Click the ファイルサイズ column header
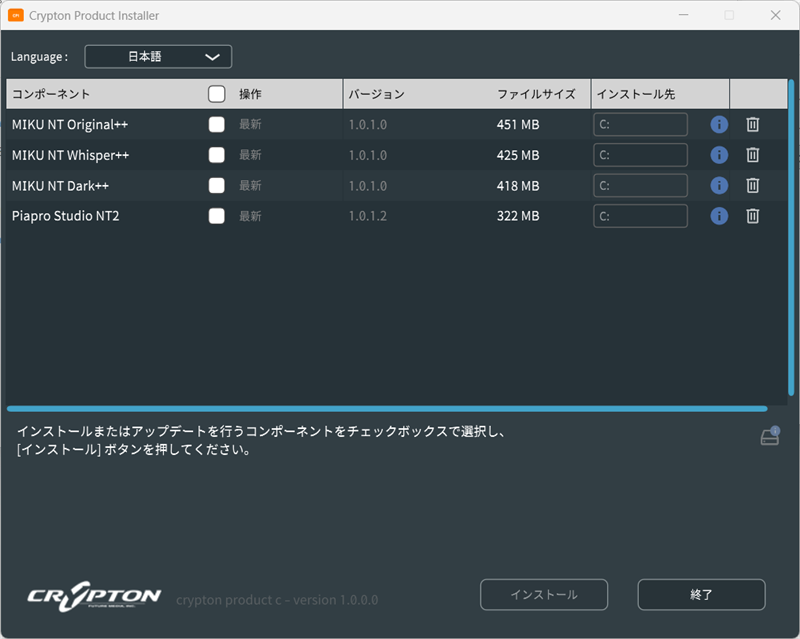 [x=536, y=94]
